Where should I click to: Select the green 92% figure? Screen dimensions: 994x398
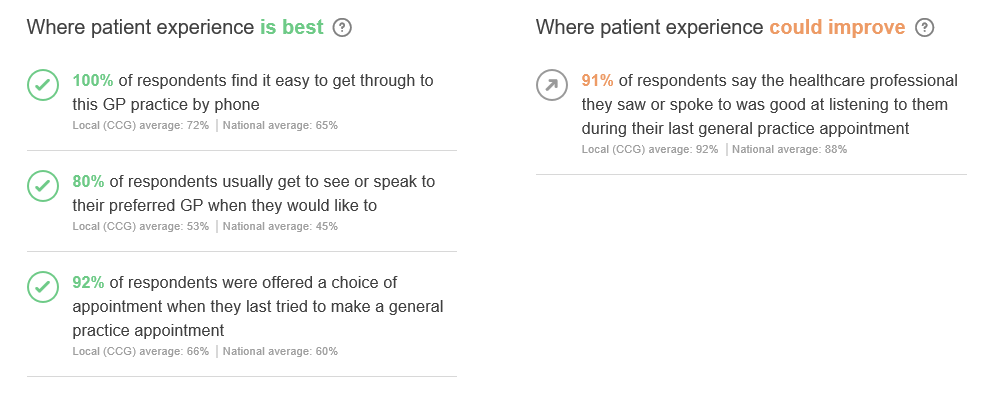88,282
